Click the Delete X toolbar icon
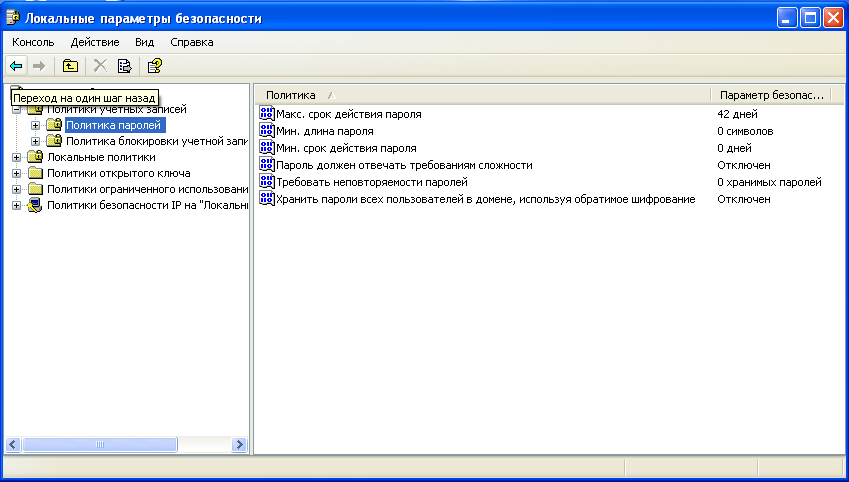This screenshot has height=482, width=849. (100, 66)
